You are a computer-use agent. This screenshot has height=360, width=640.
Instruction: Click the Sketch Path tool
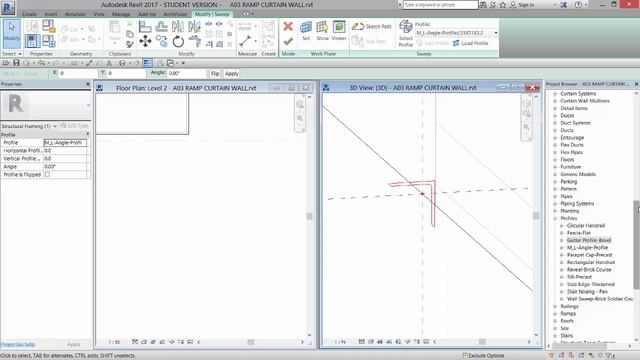tap(371, 27)
